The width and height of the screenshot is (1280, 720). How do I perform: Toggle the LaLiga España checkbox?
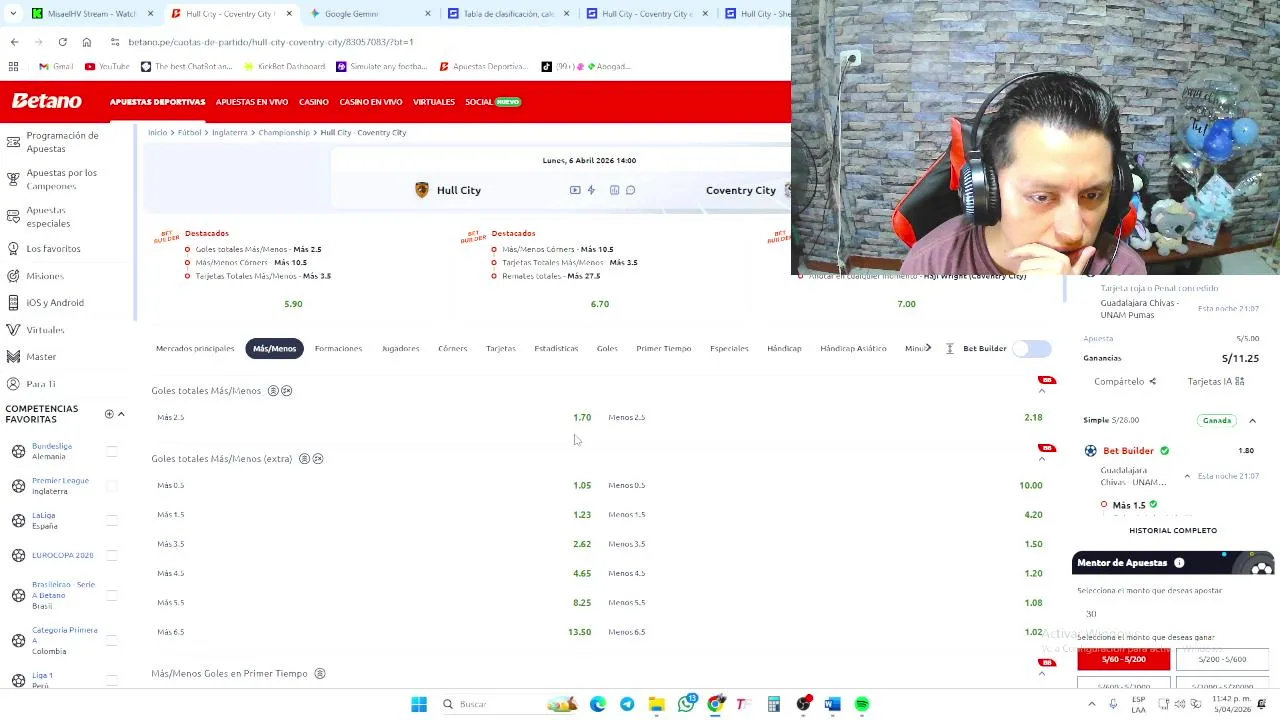(x=111, y=520)
